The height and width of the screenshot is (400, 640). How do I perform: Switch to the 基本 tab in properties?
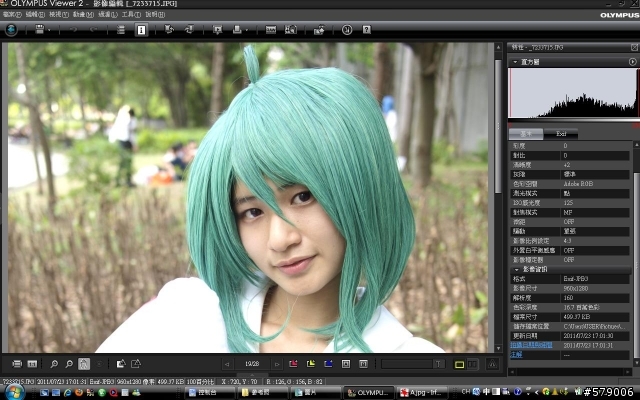(x=526, y=134)
